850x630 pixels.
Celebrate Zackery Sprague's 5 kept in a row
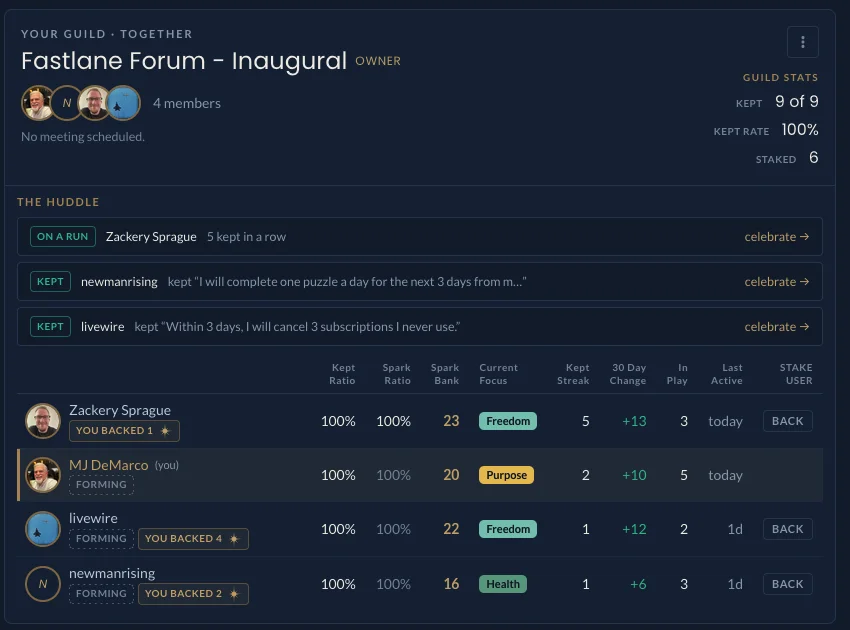[x=776, y=236]
